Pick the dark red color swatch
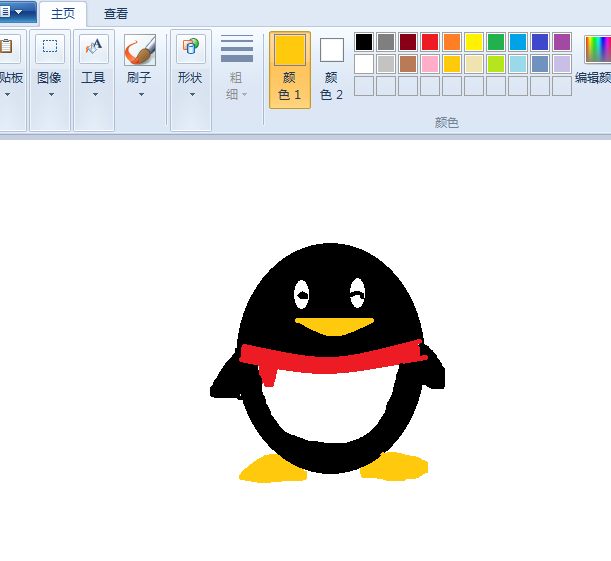The image size is (611, 561). tap(408, 42)
